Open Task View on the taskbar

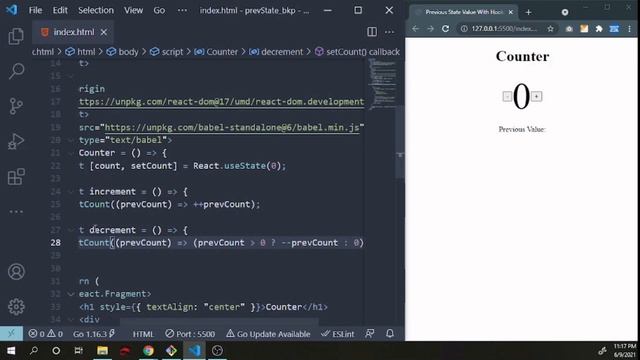(x=78, y=351)
